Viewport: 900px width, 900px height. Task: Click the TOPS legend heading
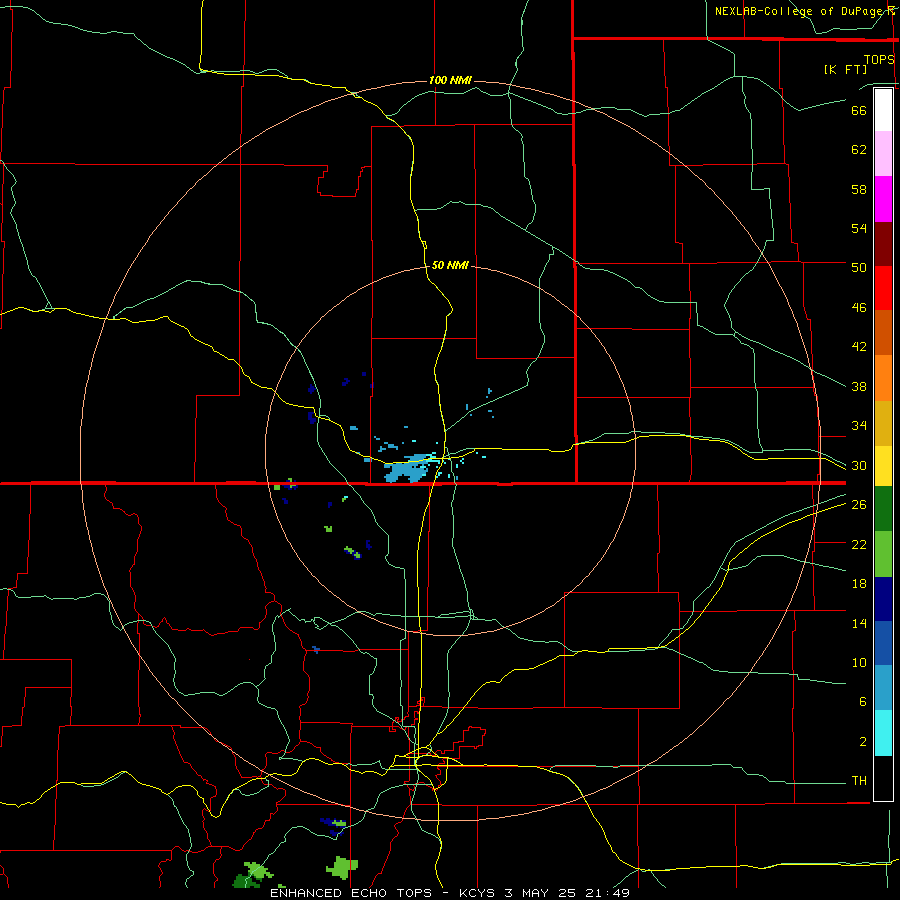click(879, 59)
